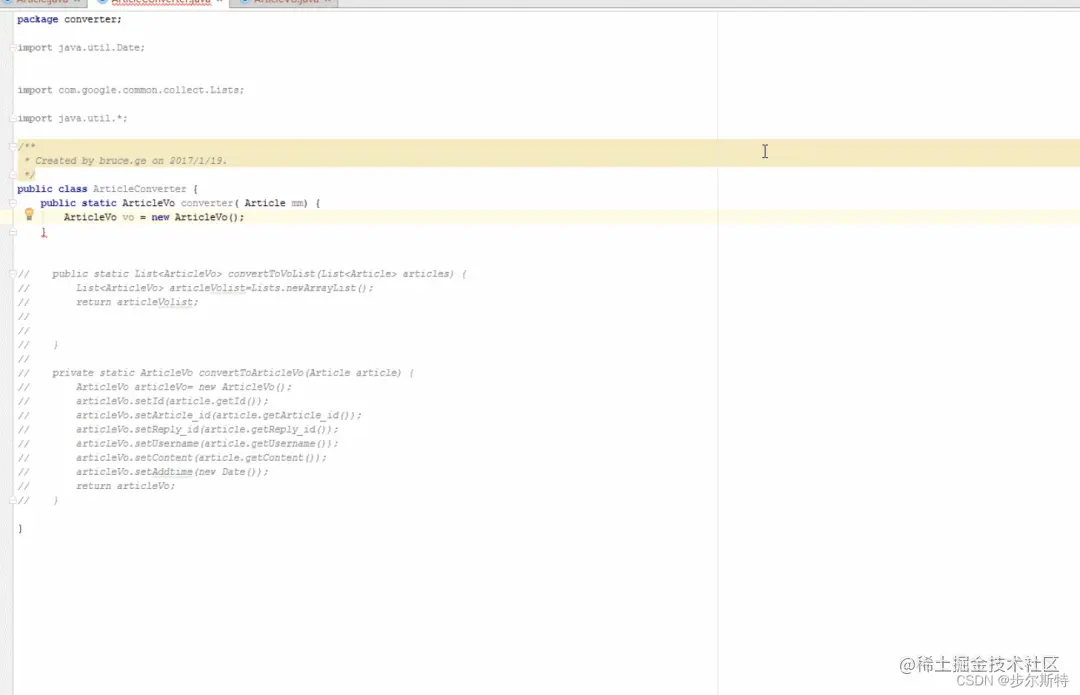Click the final closing brace of the class
Viewport: 1080px width, 695px height.
click(20, 528)
